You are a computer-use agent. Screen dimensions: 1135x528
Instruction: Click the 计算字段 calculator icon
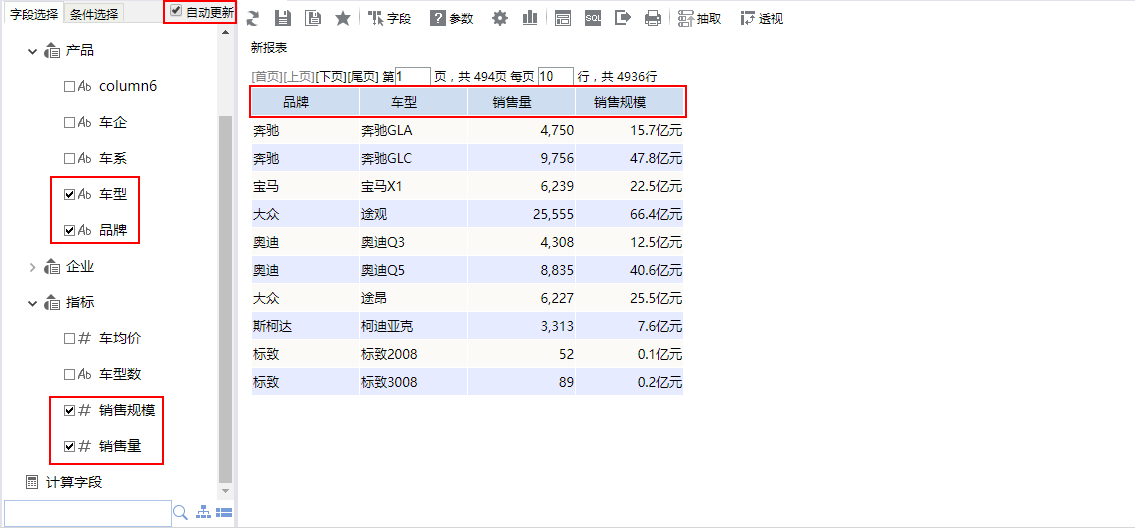pos(31,482)
